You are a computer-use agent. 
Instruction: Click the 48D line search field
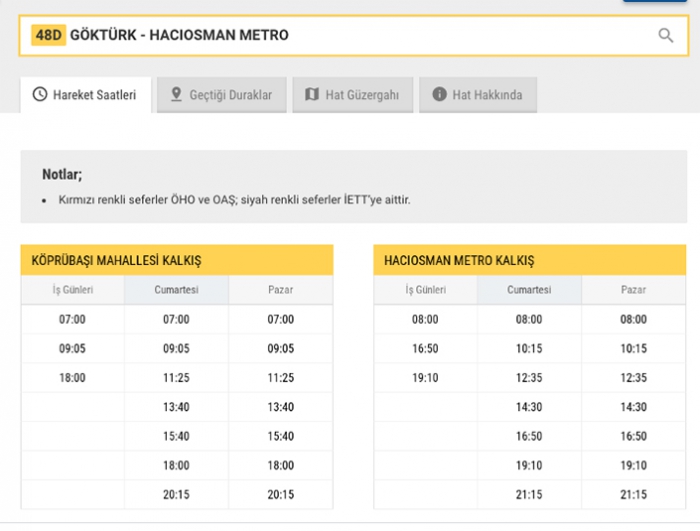[x=354, y=36]
